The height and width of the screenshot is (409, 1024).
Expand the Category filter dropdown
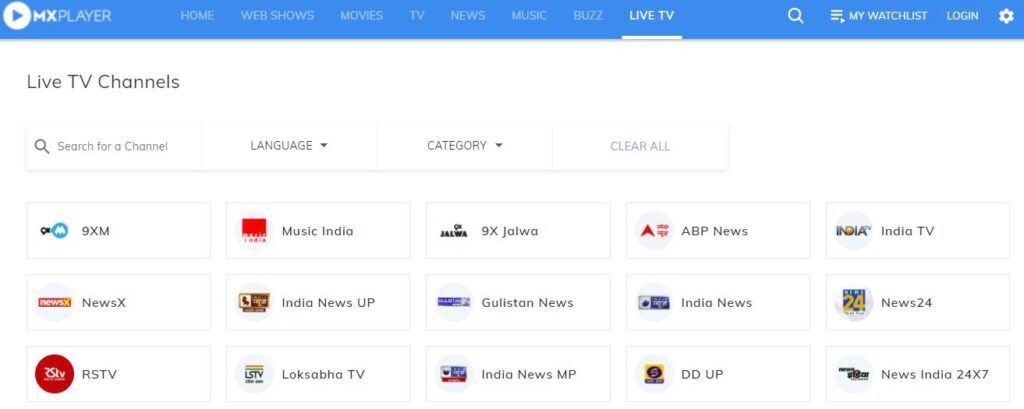pos(465,146)
